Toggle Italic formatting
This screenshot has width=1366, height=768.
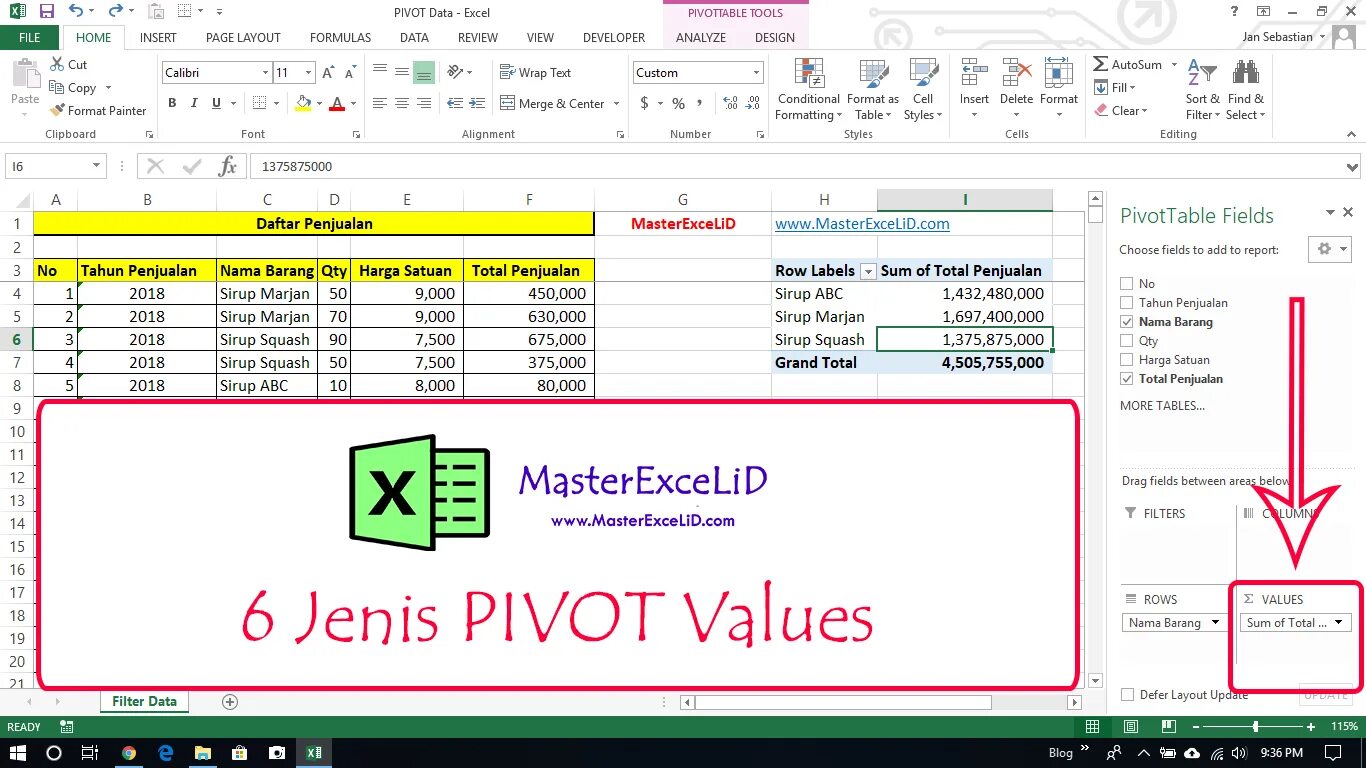point(195,103)
